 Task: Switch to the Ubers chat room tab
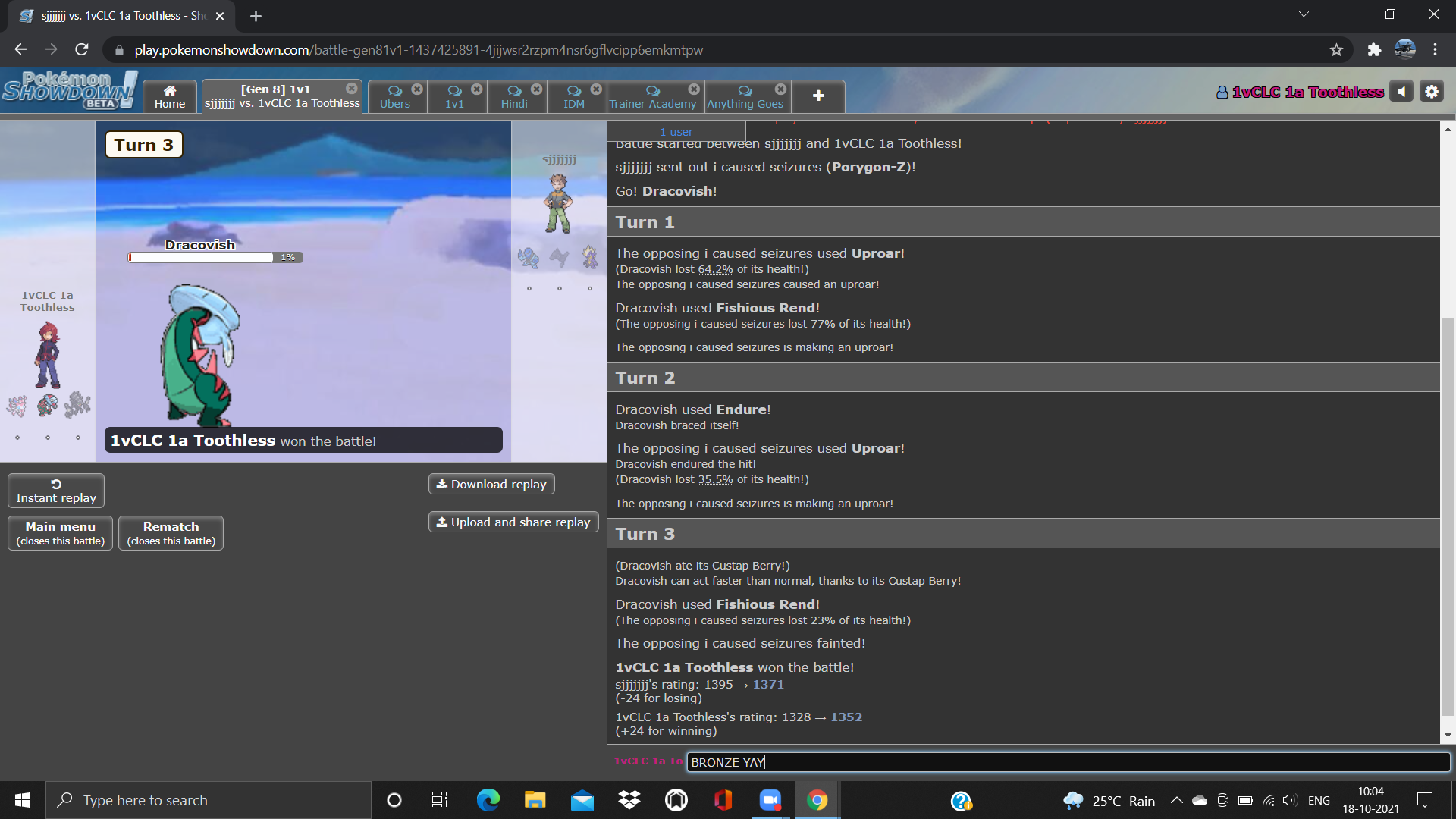point(395,96)
